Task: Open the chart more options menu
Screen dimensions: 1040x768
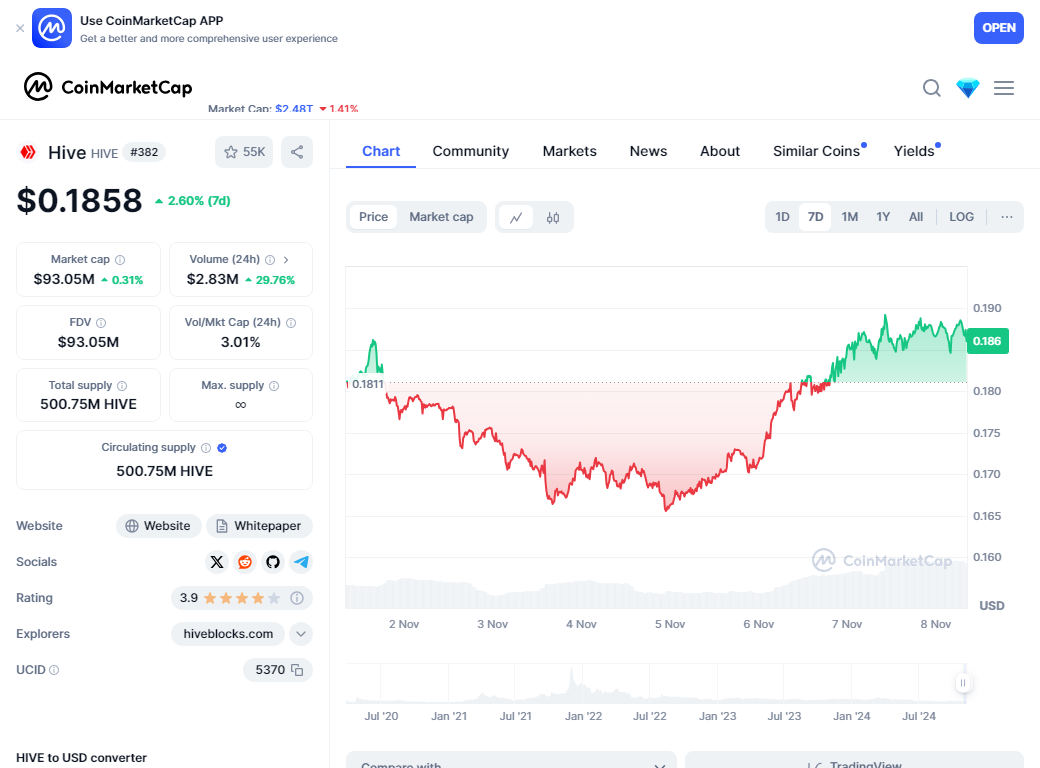Action: point(1007,217)
